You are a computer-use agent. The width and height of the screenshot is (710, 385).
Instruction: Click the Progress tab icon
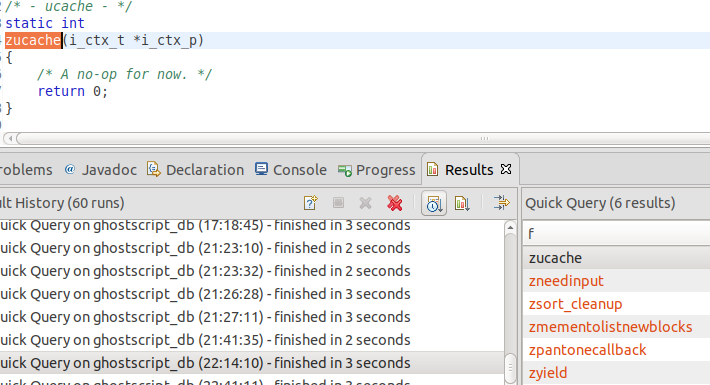point(345,171)
